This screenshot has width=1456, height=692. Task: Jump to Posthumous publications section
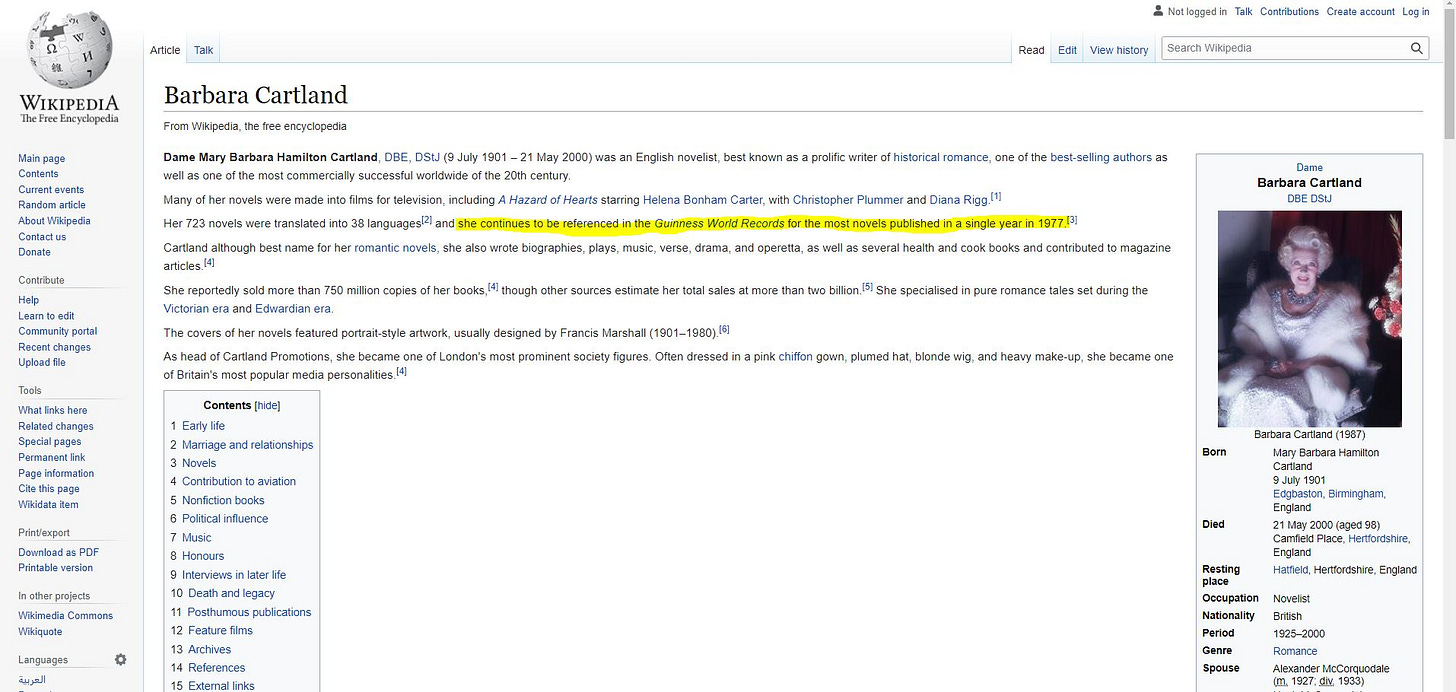coord(249,612)
